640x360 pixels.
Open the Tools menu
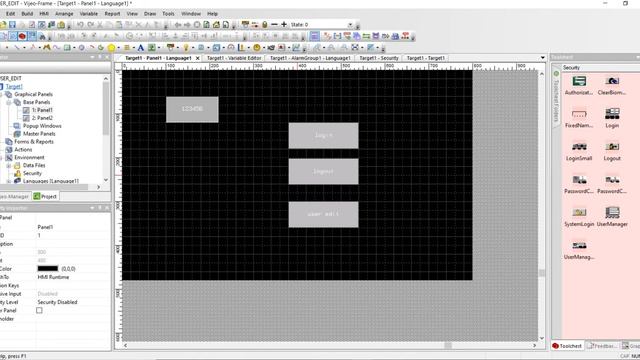[x=168, y=13]
